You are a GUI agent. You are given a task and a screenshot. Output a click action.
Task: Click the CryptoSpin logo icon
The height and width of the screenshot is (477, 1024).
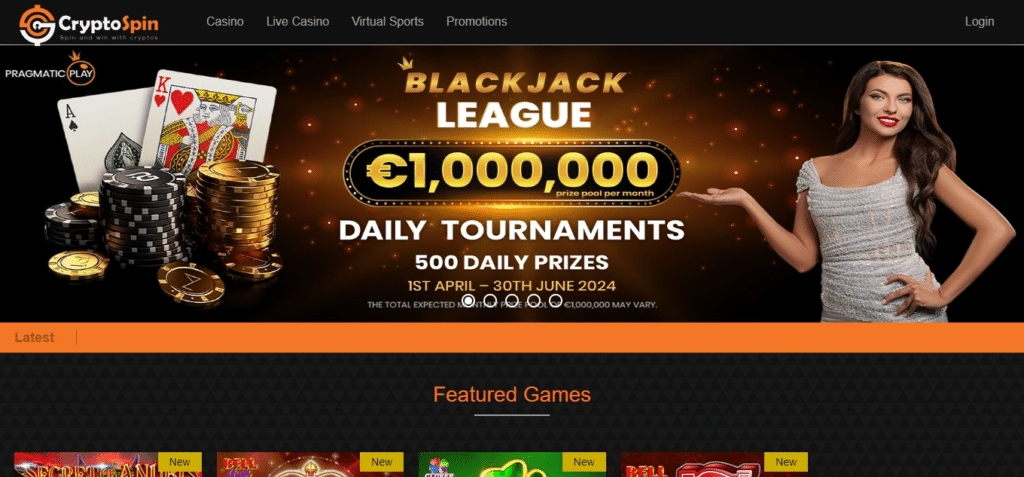click(x=37, y=24)
